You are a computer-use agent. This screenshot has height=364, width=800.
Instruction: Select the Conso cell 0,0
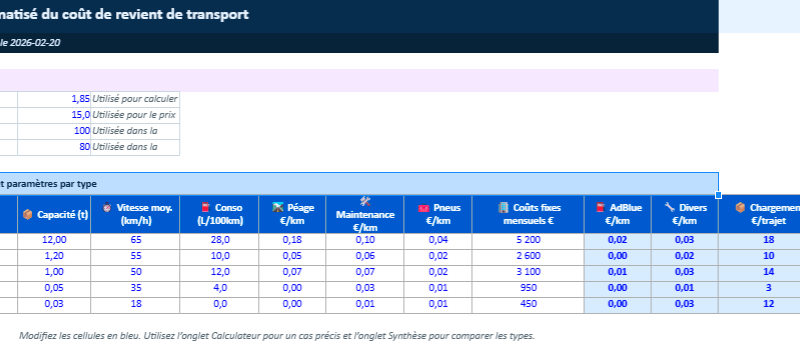[219, 304]
